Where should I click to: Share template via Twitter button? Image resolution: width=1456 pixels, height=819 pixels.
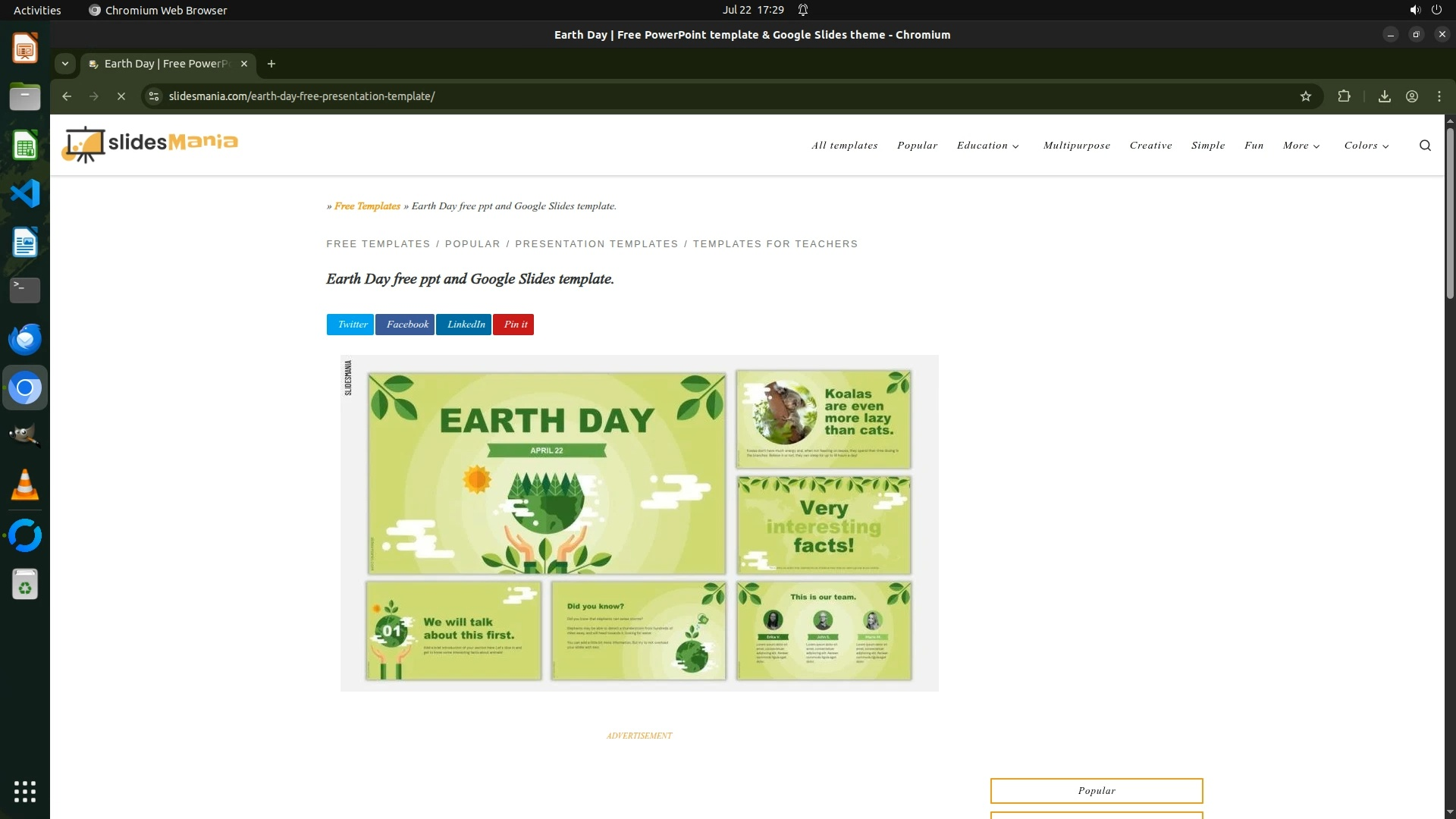point(350,325)
